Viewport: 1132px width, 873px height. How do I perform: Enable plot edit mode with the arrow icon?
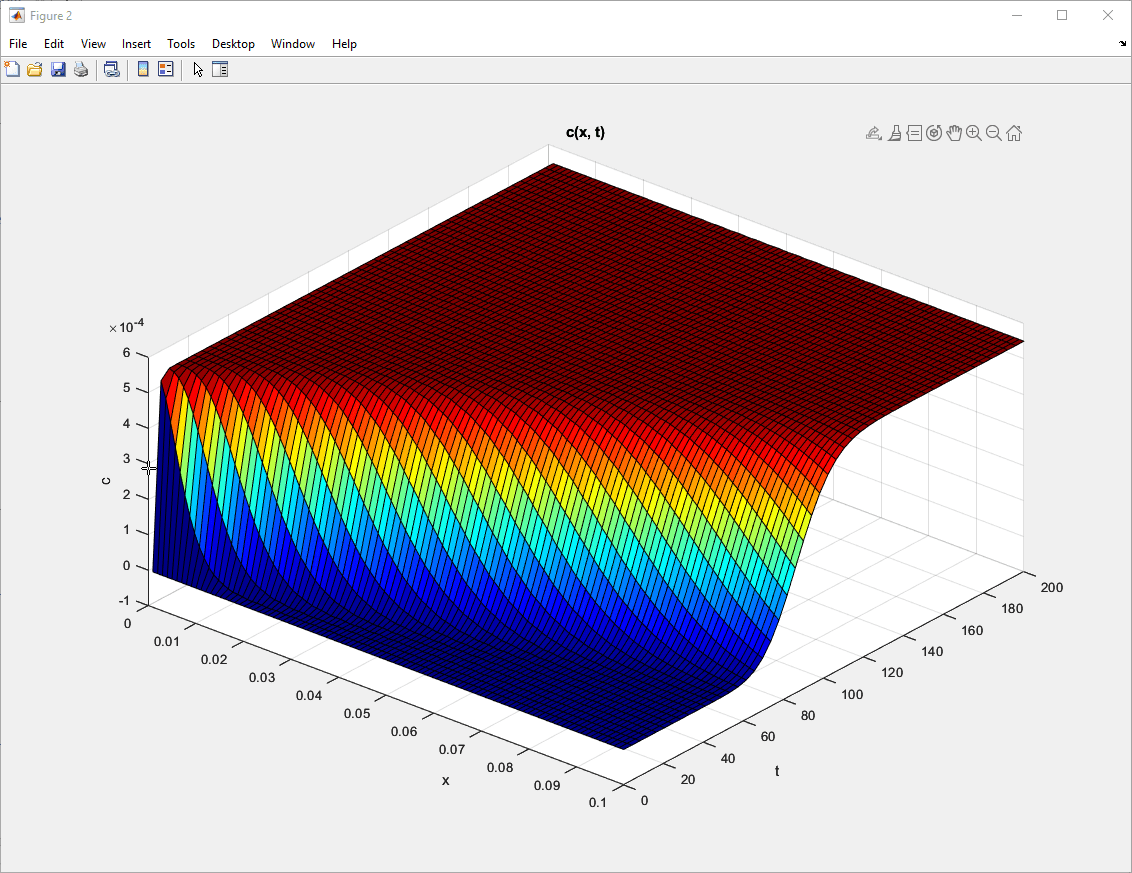click(197, 69)
